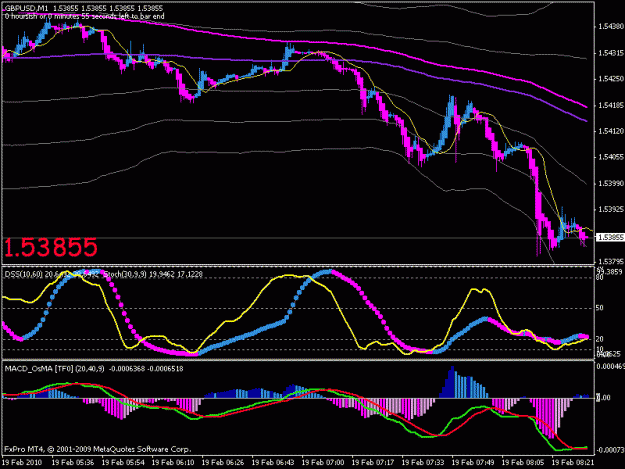Click the 0.00 zero level label in the MACD panel
This screenshot has width=625, height=469.
click(x=603, y=398)
